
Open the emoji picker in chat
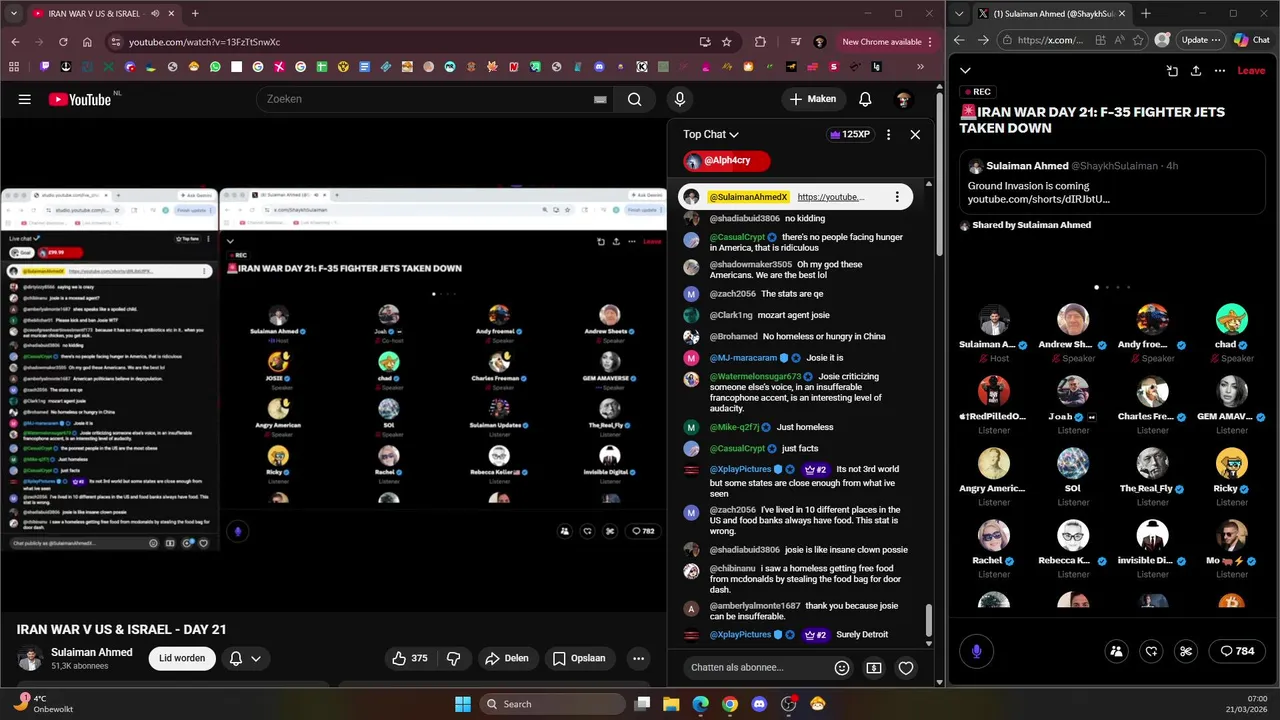click(x=842, y=668)
